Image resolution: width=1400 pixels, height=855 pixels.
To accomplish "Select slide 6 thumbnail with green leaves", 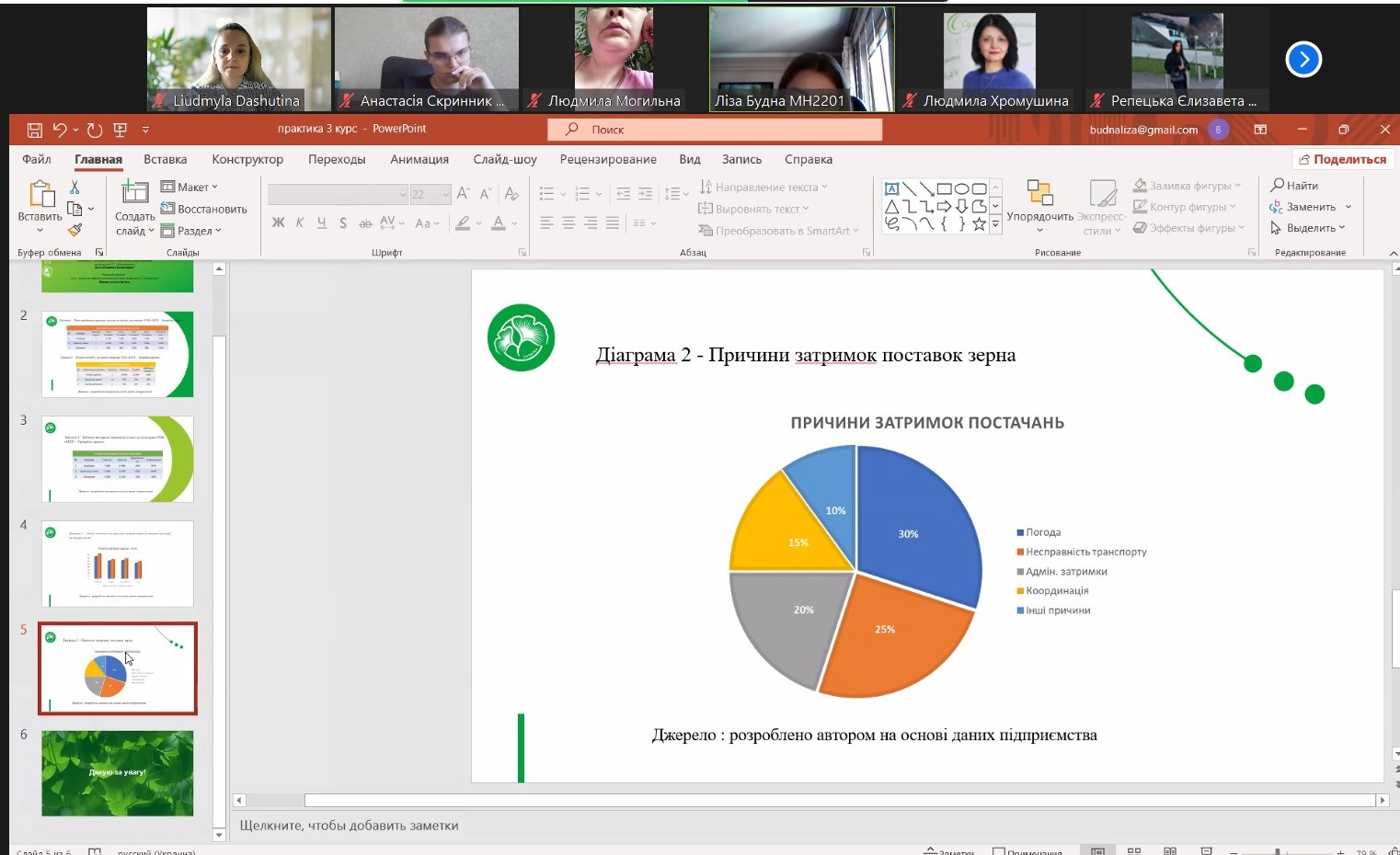I will pos(118,773).
